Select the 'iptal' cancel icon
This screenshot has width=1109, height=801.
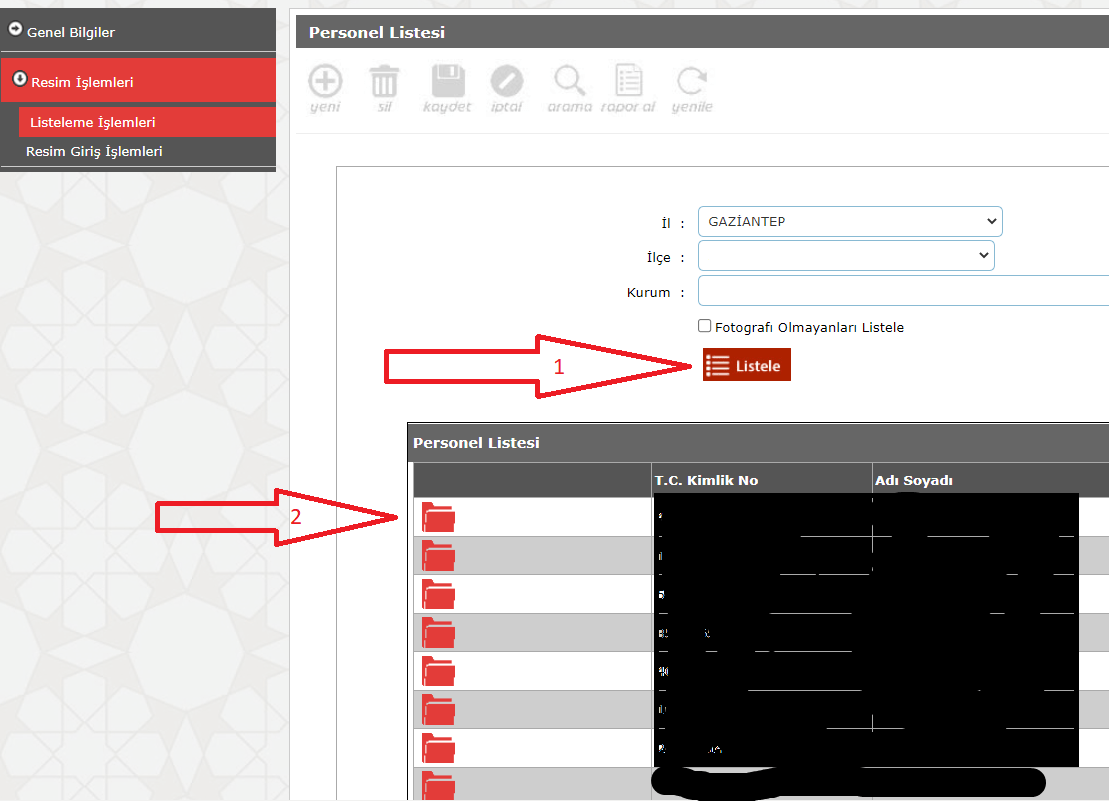click(507, 82)
